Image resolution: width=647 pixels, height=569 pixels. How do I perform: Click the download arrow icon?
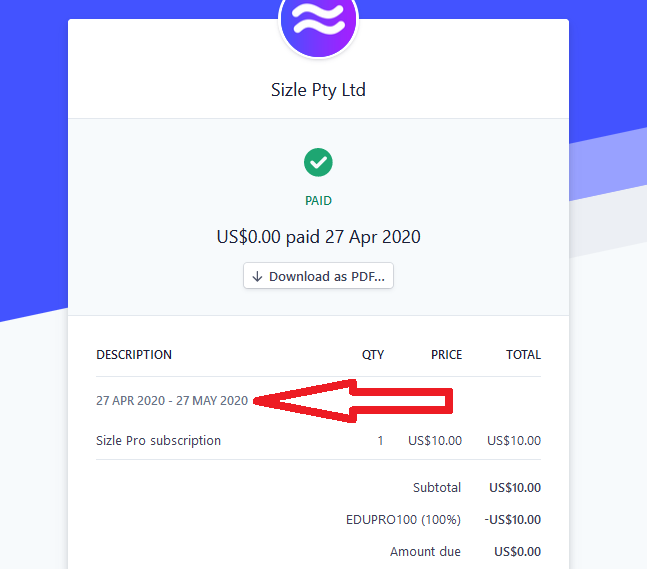click(x=258, y=277)
